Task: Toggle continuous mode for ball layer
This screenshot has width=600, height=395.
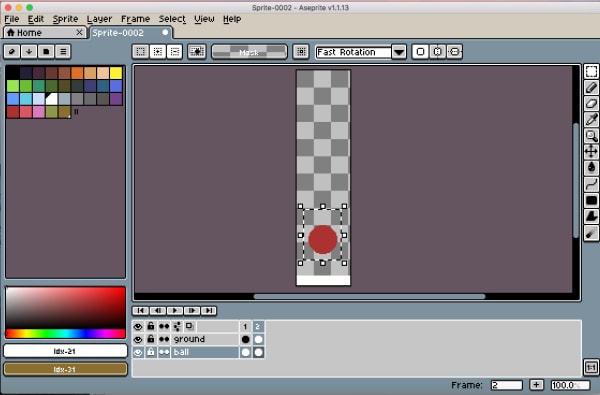Action: point(164,353)
